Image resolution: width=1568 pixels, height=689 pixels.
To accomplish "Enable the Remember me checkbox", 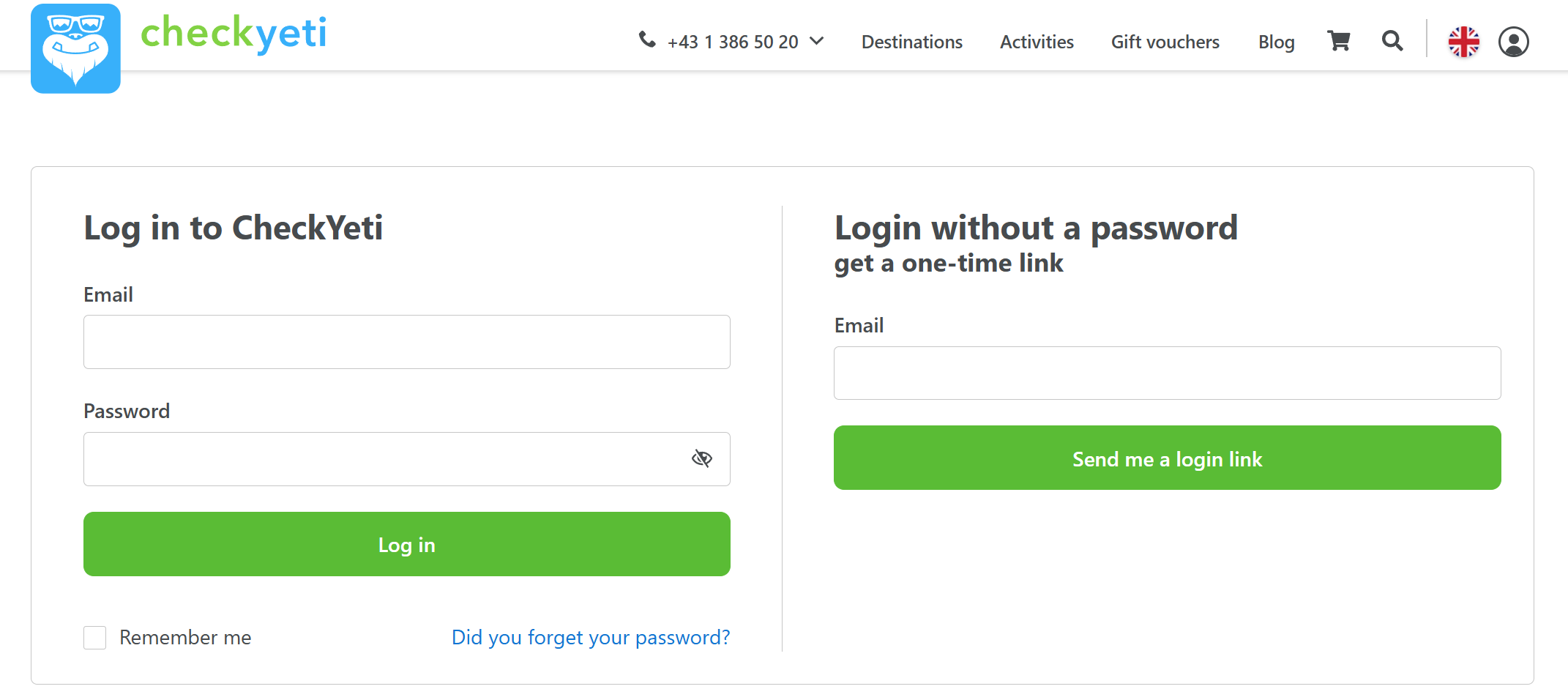I will pyautogui.click(x=95, y=638).
